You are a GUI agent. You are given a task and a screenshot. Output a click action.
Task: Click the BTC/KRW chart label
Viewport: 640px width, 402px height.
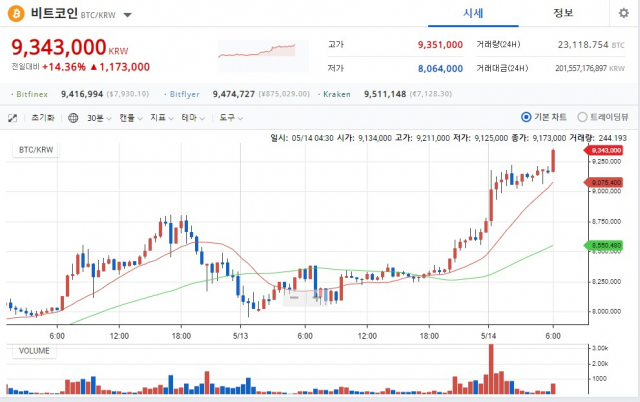(36, 150)
